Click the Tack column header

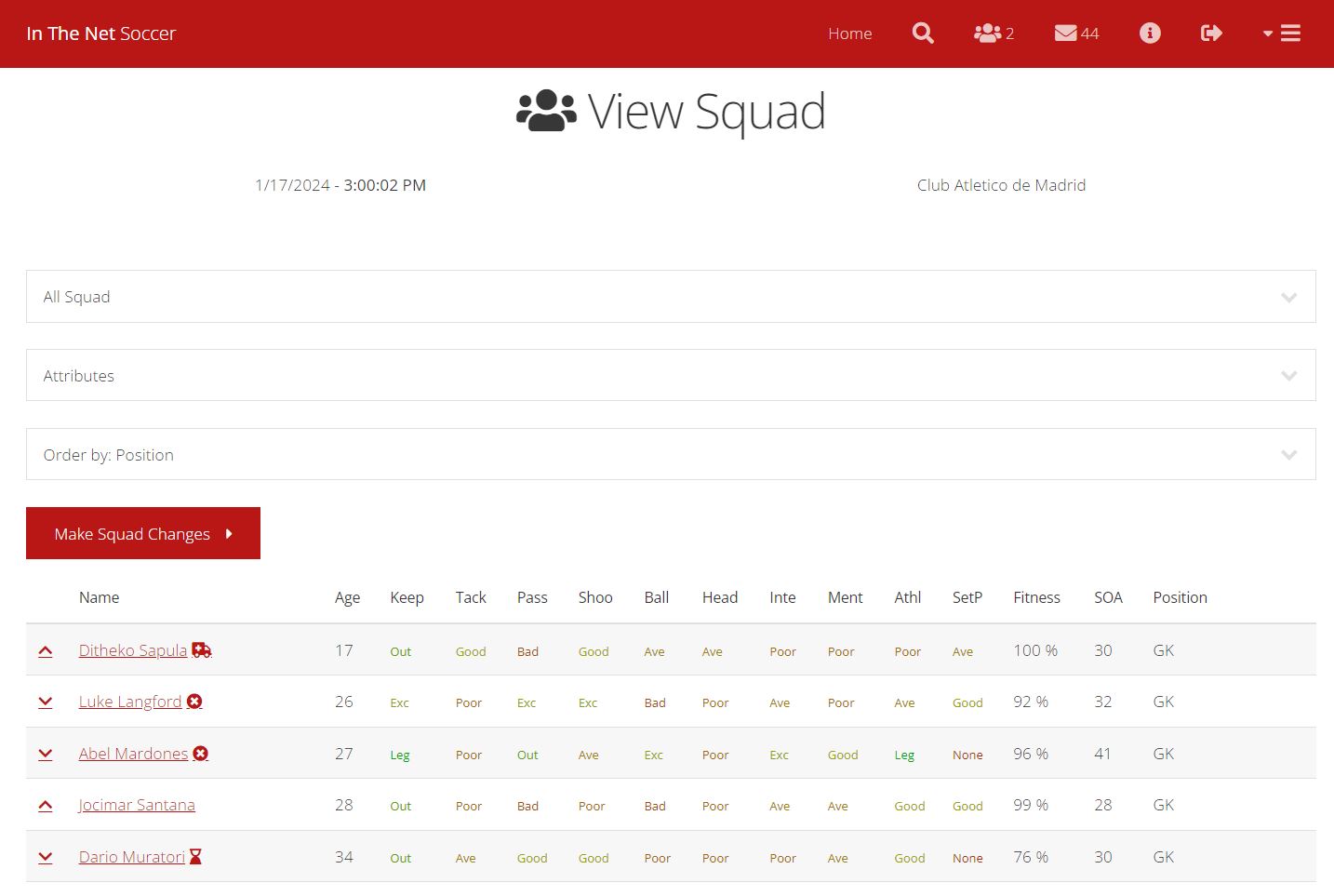coord(471,597)
